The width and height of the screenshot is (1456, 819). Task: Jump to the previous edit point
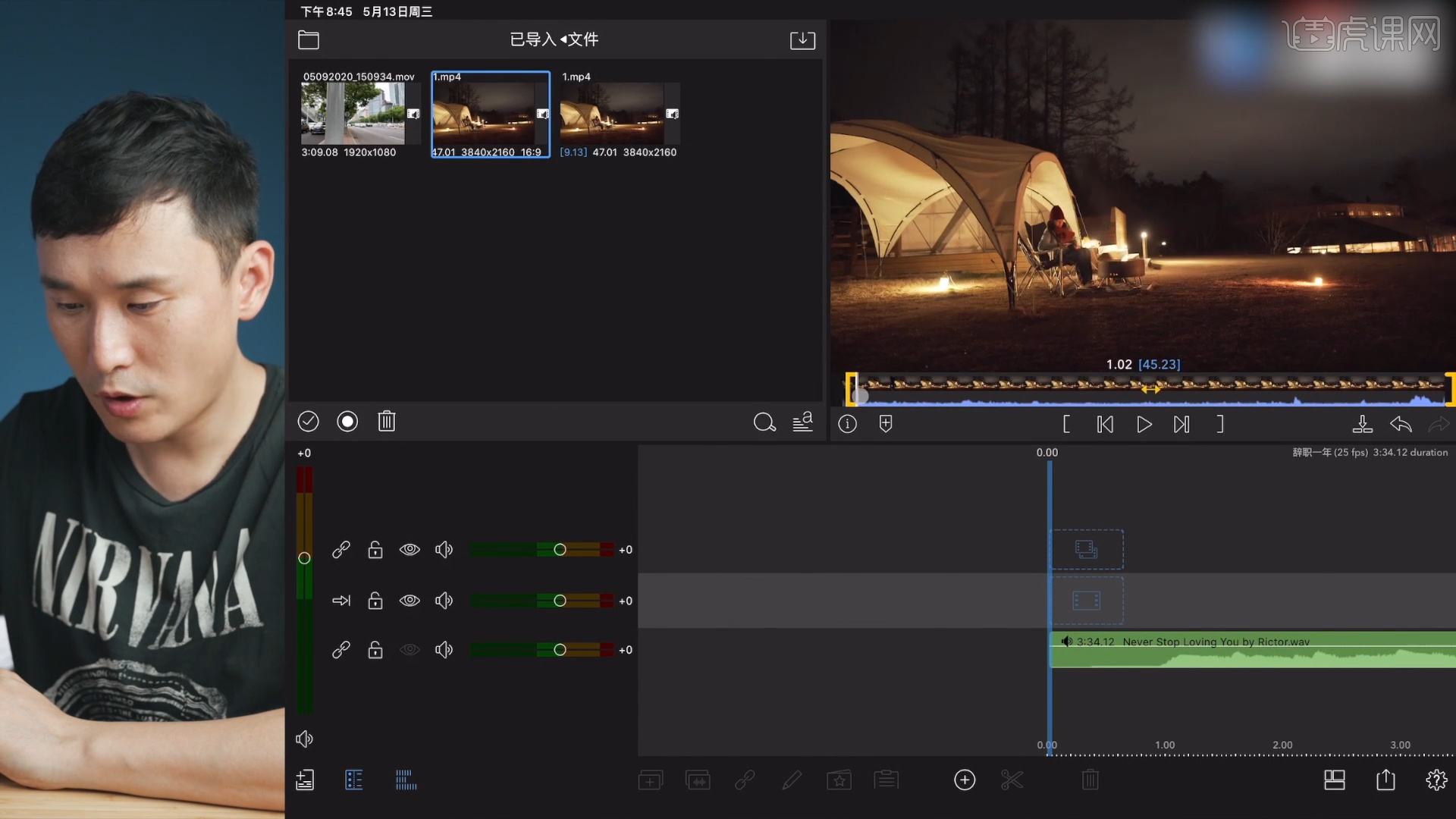[x=1105, y=424]
